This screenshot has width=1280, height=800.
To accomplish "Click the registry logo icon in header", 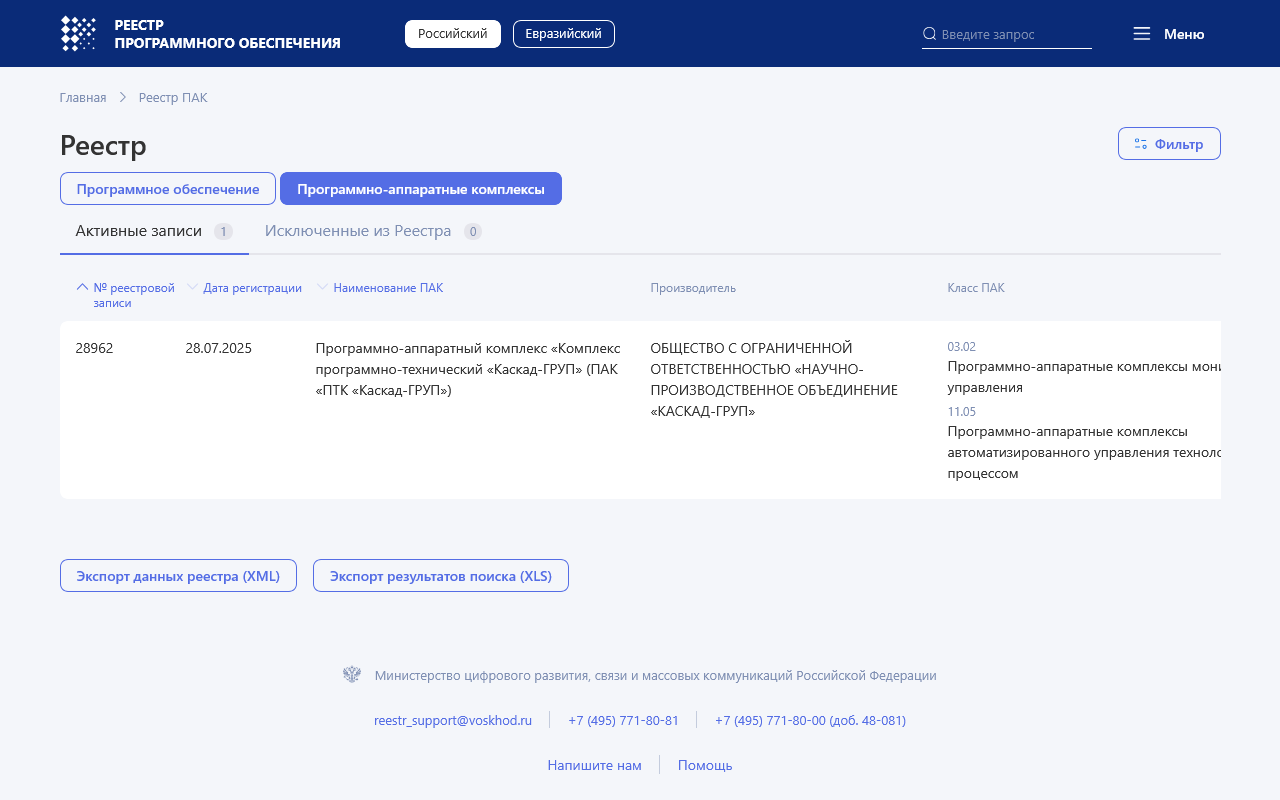I will [78, 33].
